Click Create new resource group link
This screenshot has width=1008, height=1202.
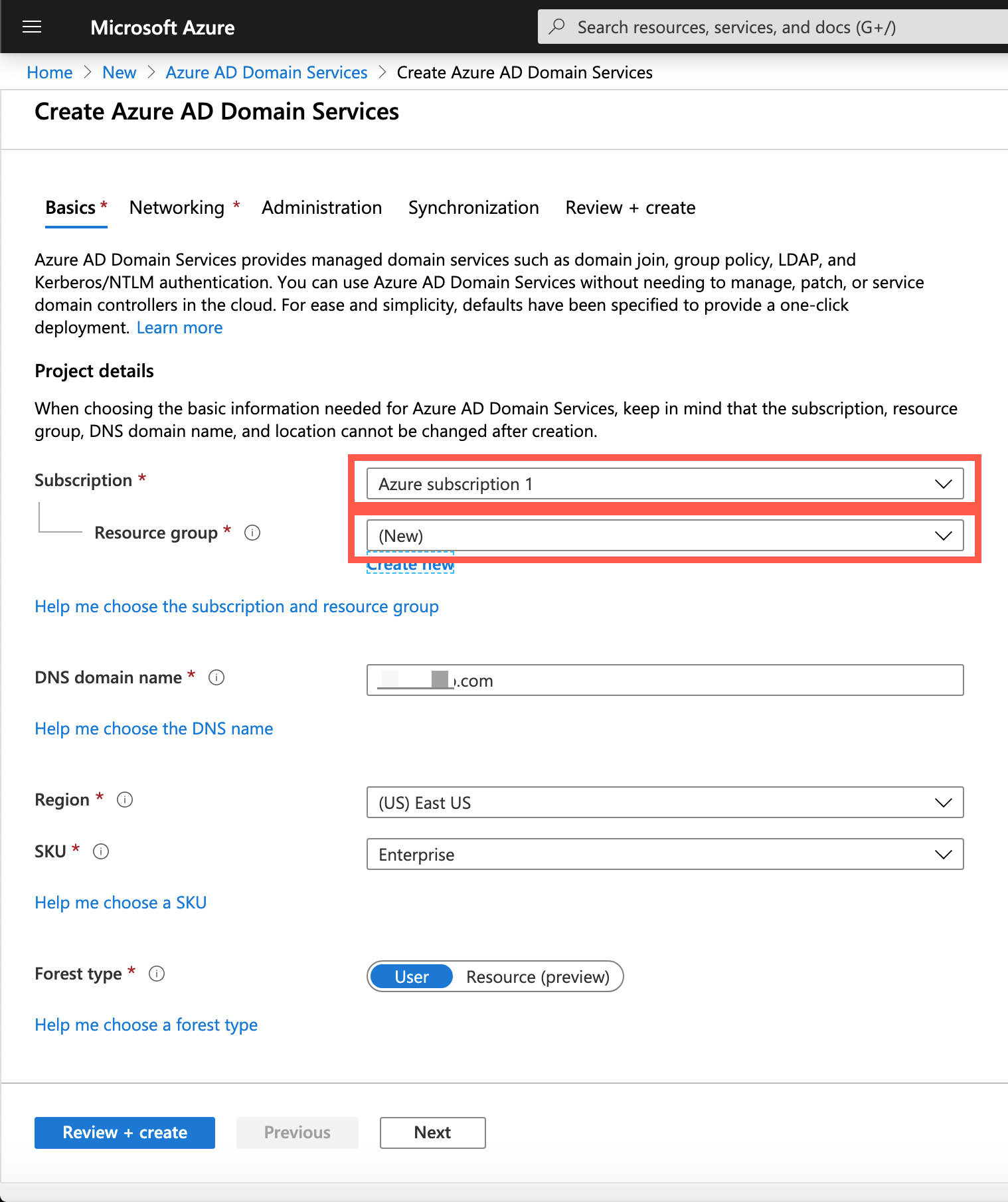click(410, 565)
